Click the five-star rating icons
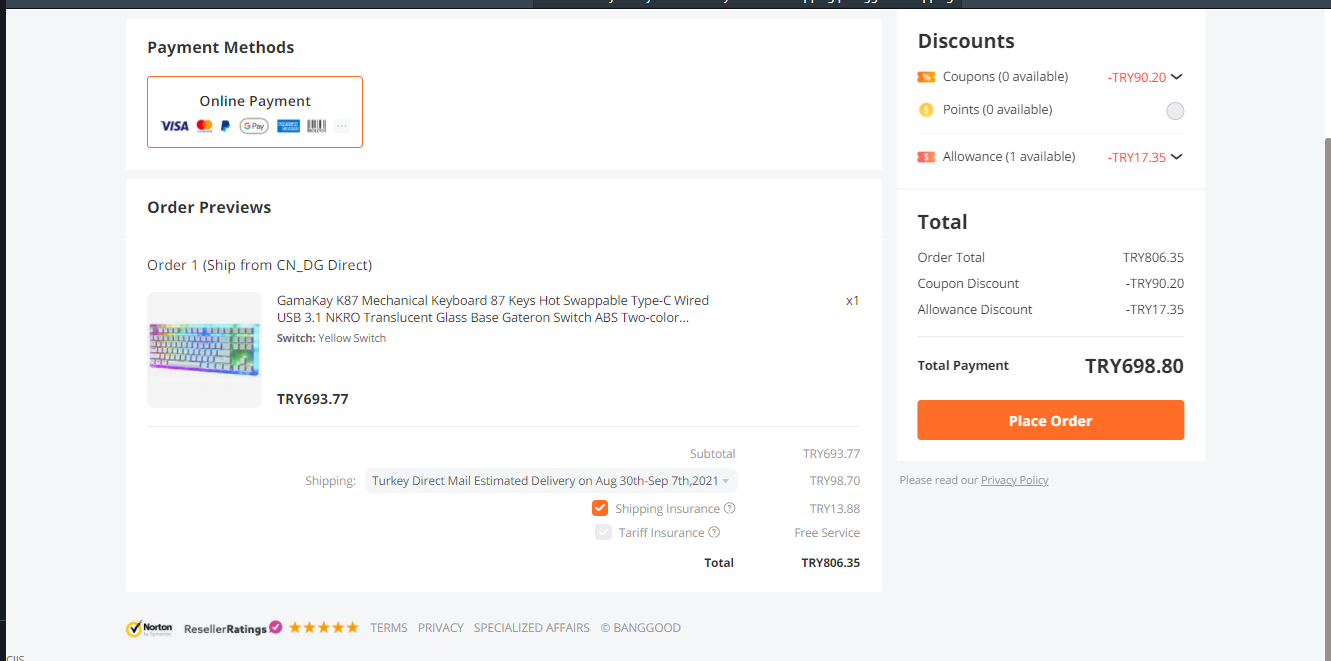Image resolution: width=1331 pixels, height=661 pixels. tap(324, 628)
